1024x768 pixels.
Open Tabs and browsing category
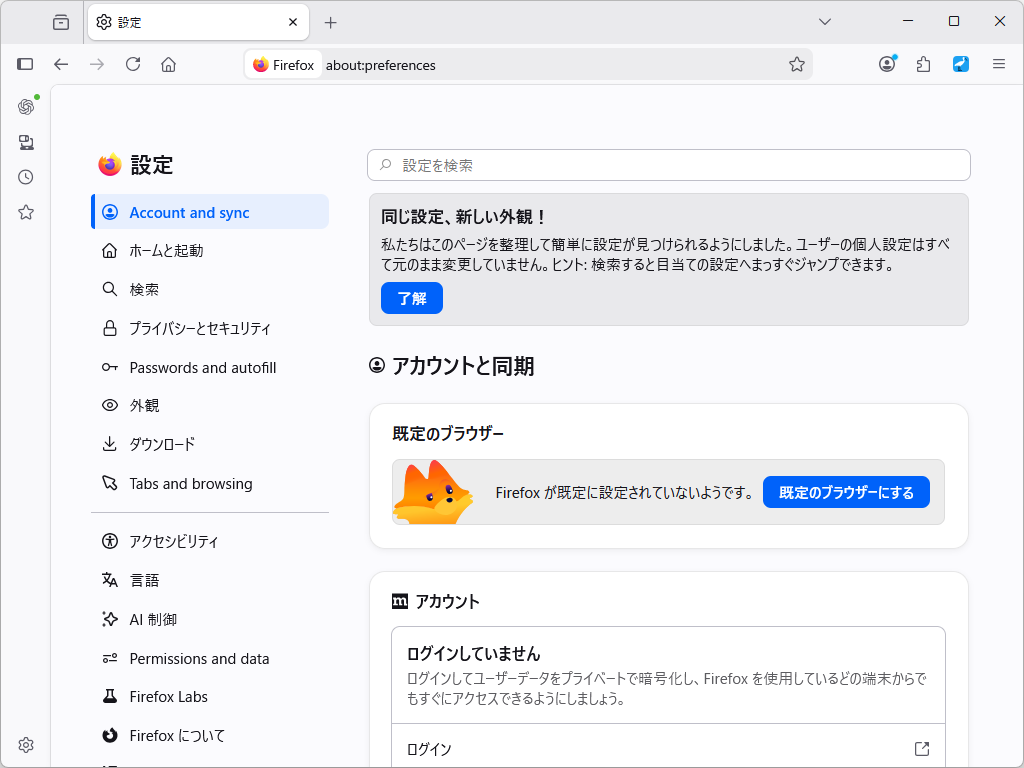(210, 484)
